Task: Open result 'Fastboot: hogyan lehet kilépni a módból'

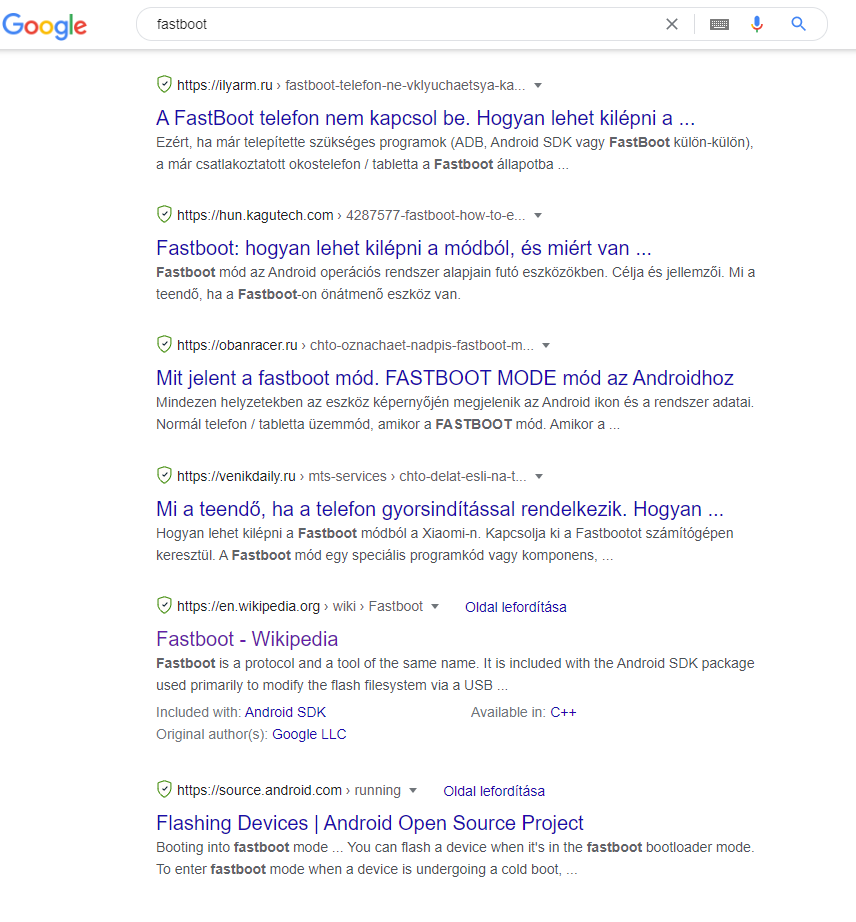Action: 404,248
